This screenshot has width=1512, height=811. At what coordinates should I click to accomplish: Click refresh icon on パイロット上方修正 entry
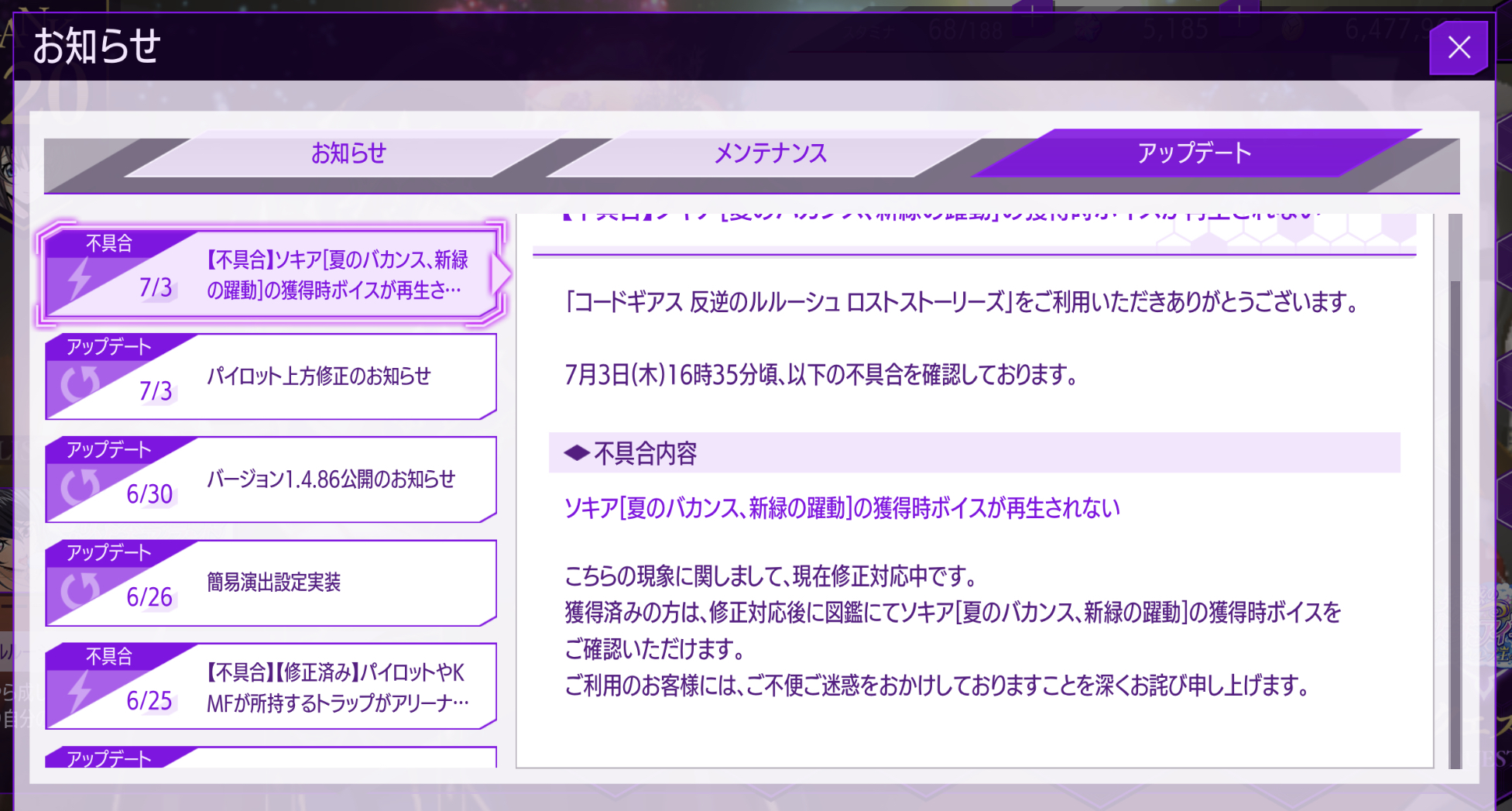point(81,383)
